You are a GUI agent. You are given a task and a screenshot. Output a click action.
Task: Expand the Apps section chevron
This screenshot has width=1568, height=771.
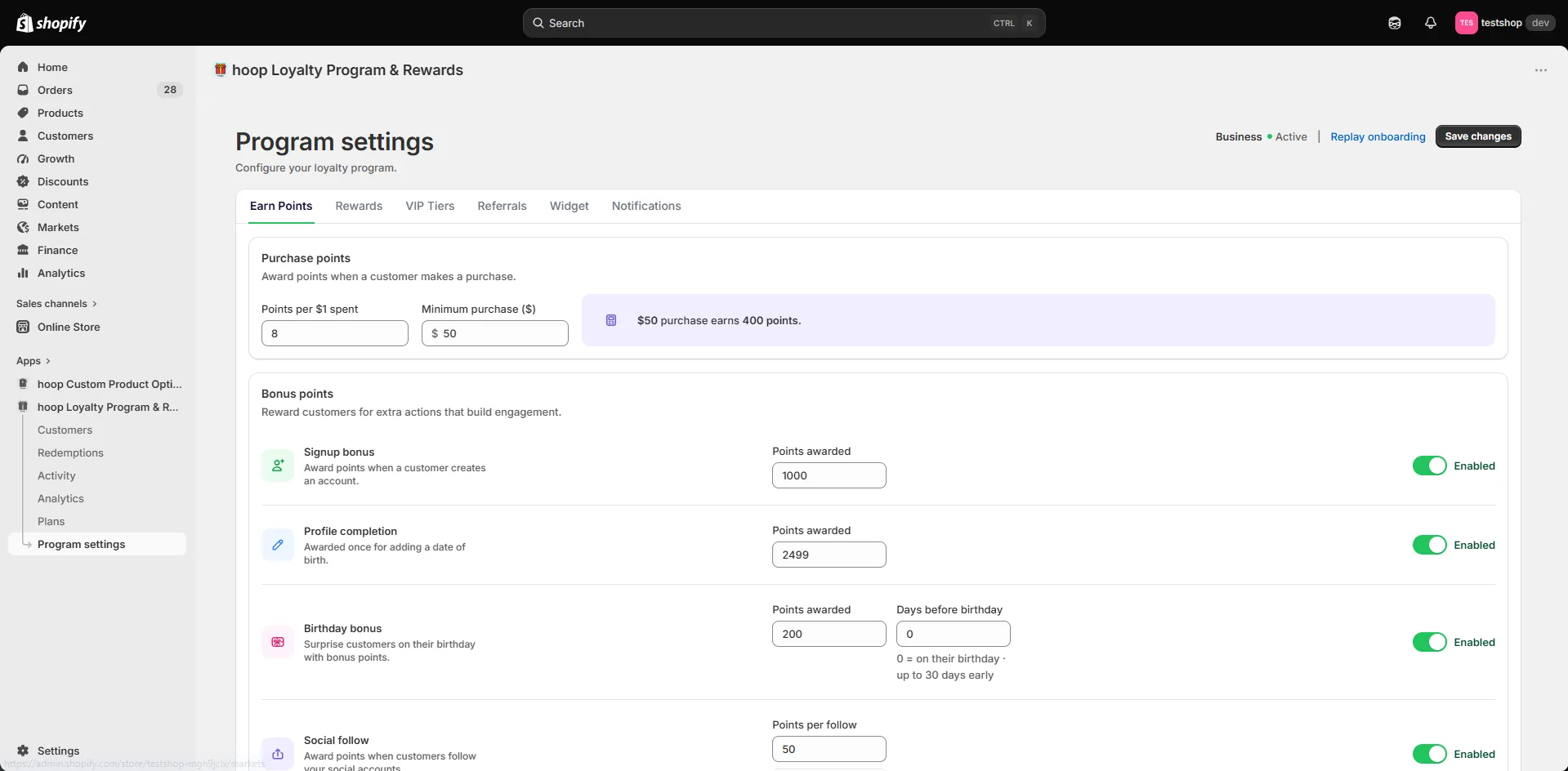click(48, 361)
